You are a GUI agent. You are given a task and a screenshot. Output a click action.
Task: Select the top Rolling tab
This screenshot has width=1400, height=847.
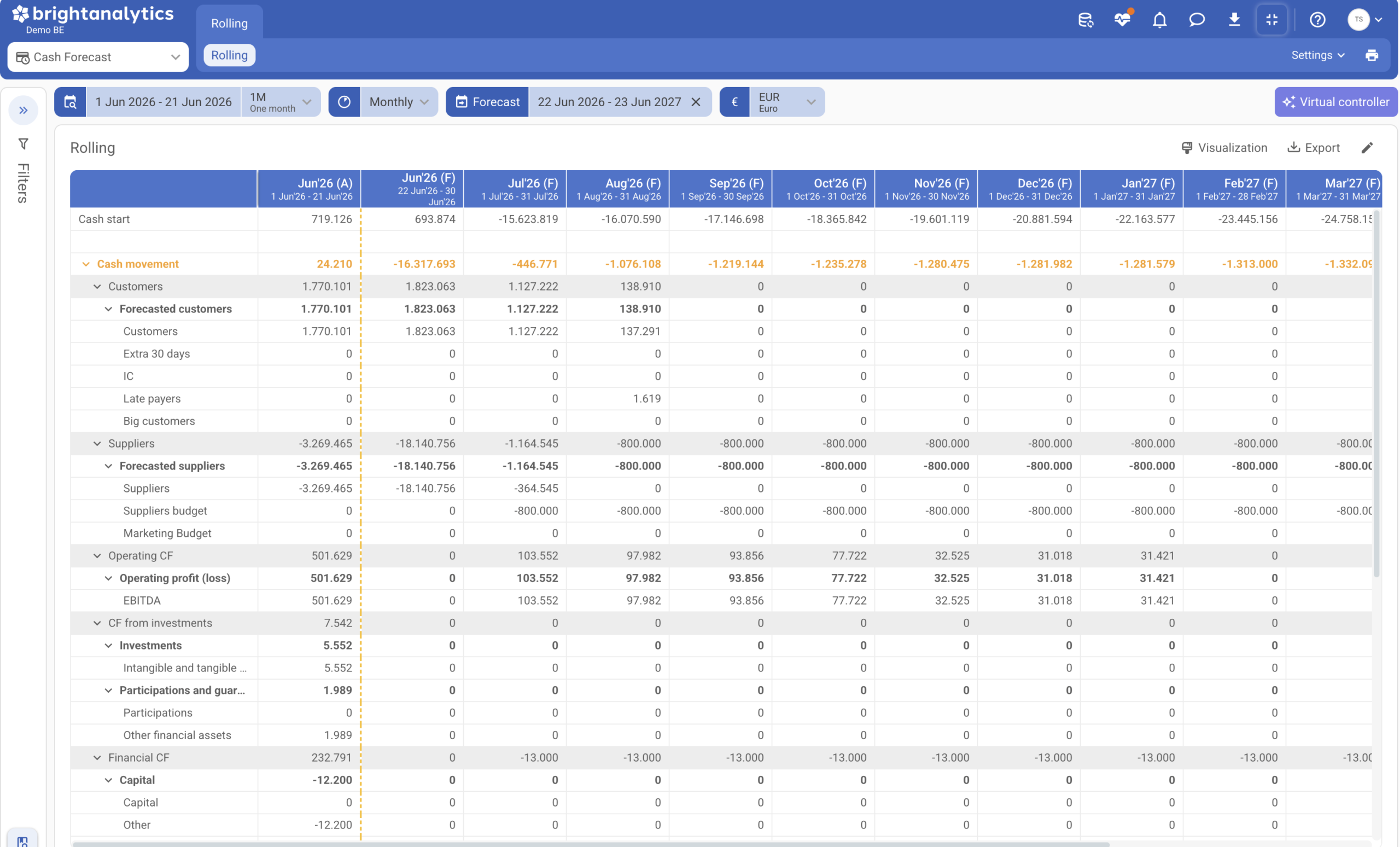[x=230, y=23]
